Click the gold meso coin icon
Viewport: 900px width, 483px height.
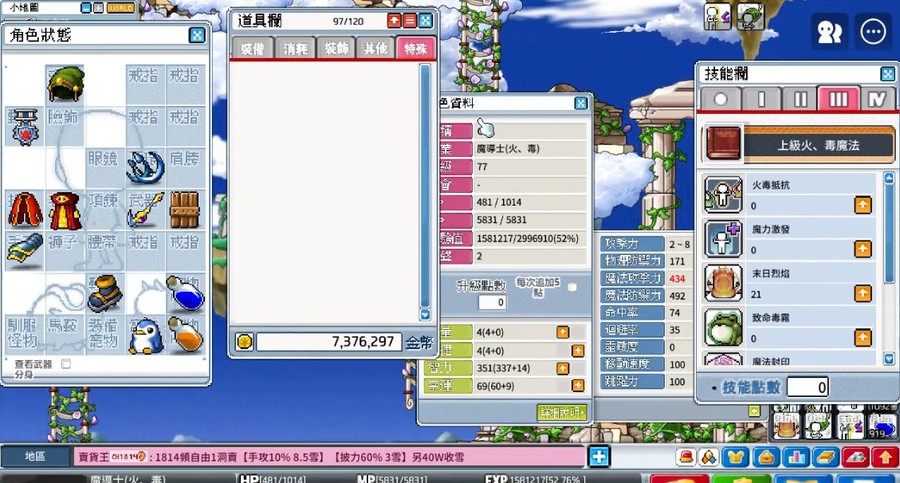click(244, 342)
